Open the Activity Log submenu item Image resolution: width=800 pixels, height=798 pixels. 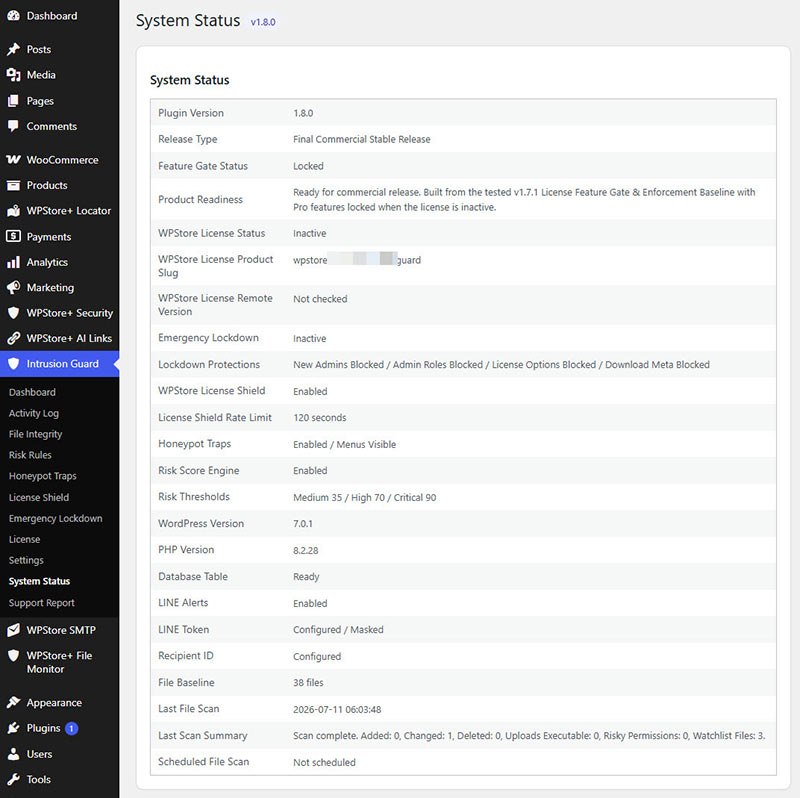(x=34, y=413)
